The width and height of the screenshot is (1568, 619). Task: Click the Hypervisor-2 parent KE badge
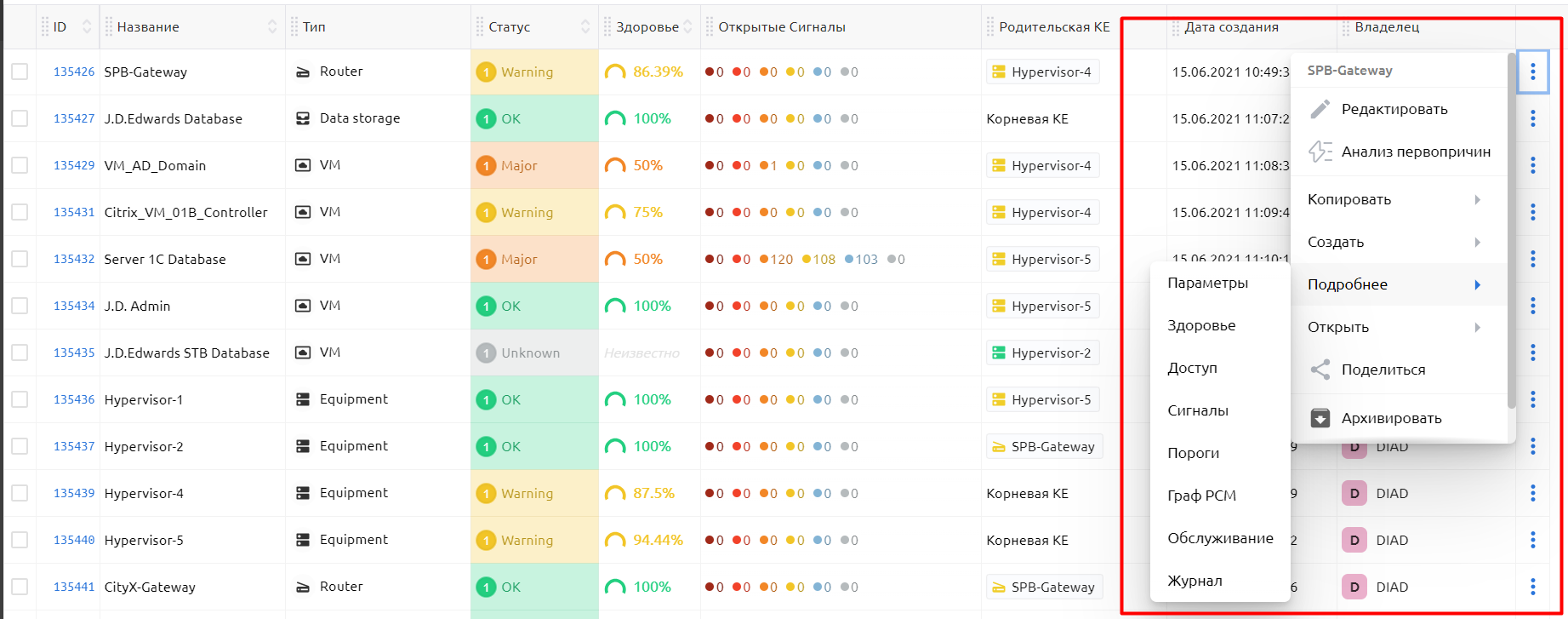(1042, 352)
